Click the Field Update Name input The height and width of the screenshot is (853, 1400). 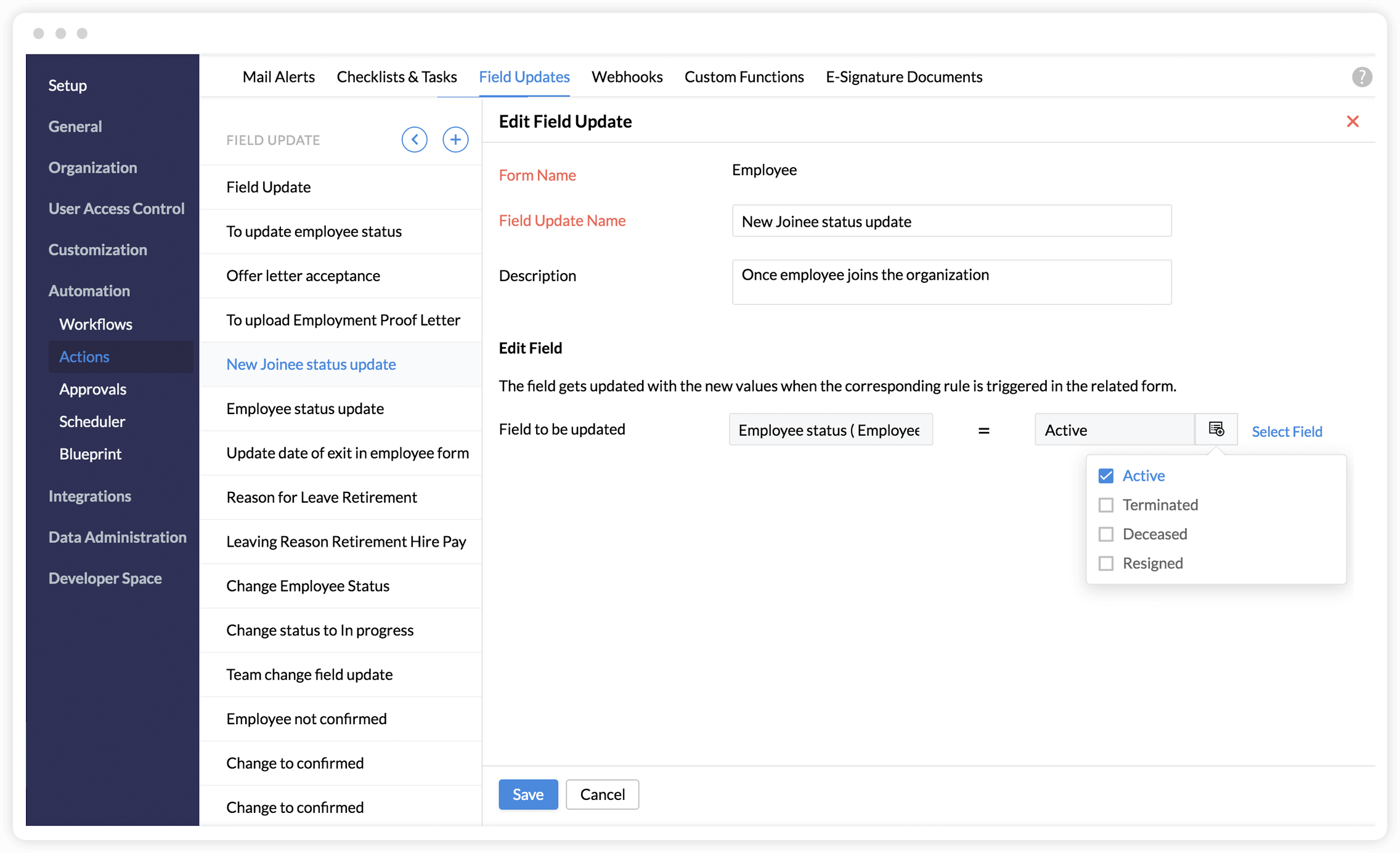pyautogui.click(x=951, y=221)
